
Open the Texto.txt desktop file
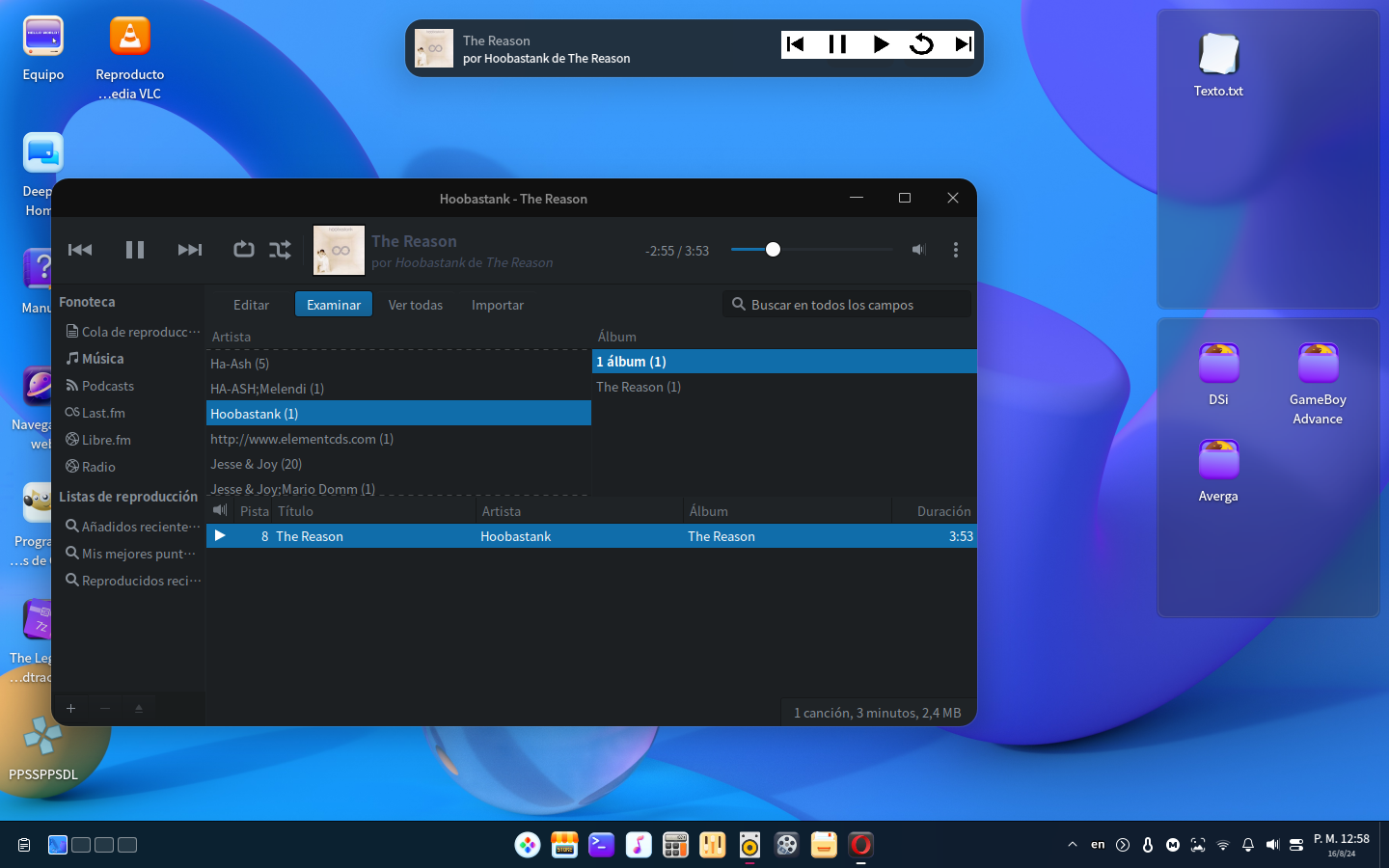[1218, 65]
